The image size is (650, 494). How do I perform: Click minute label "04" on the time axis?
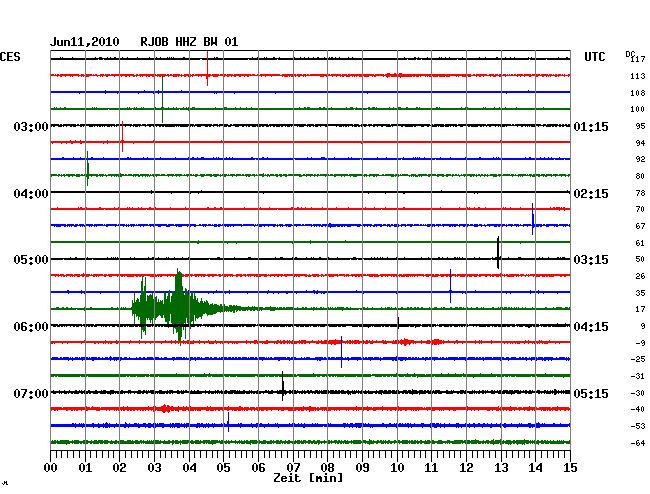coord(189,468)
